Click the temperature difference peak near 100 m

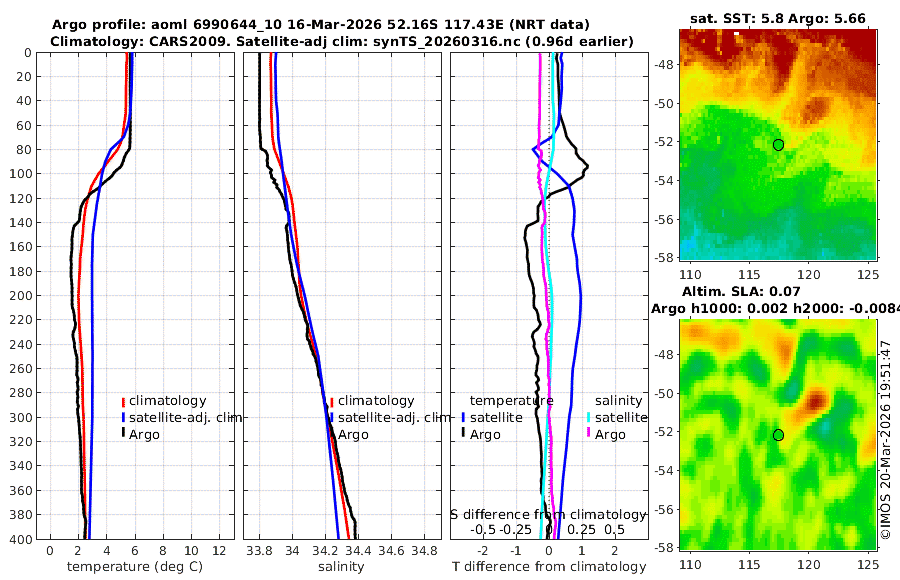[587, 167]
